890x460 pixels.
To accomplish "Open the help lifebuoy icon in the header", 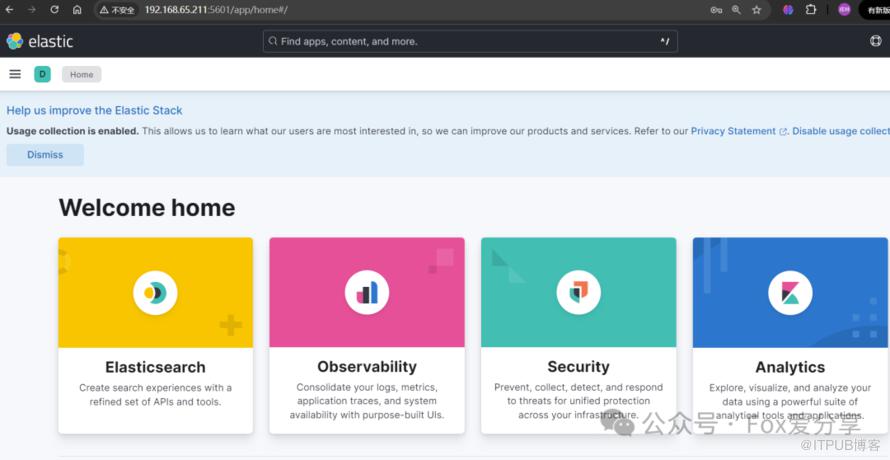I will click(876, 41).
